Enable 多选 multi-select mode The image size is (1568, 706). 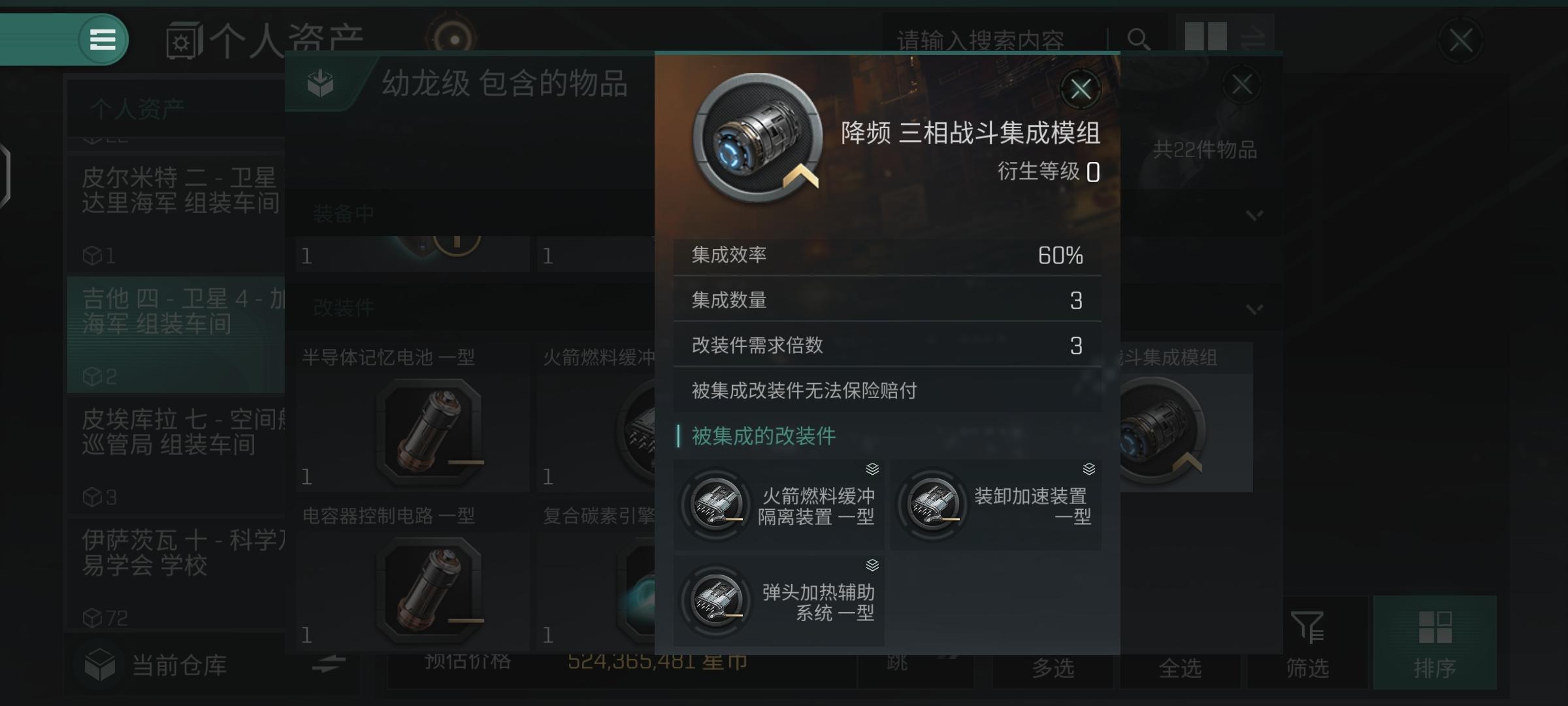[x=1053, y=668]
